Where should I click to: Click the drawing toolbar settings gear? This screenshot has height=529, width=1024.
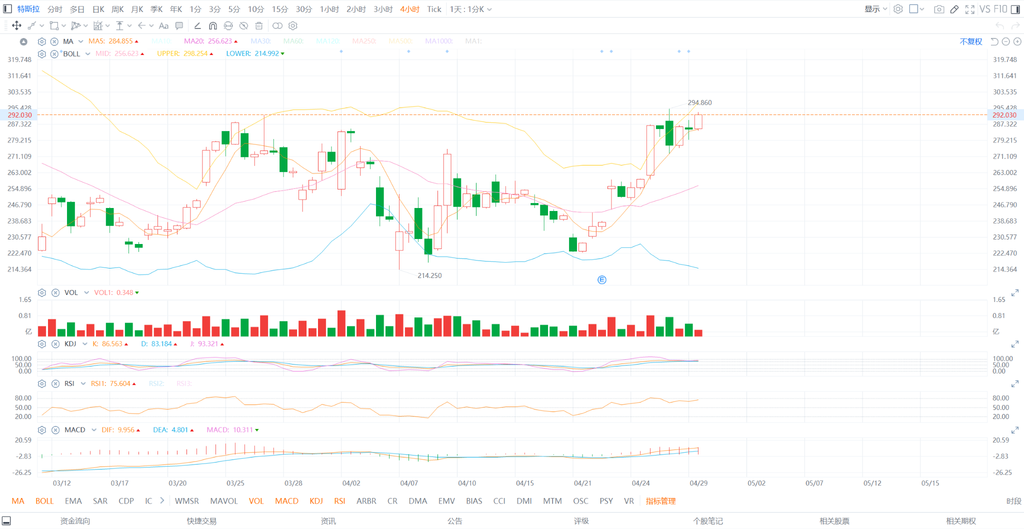pyautogui.click(x=293, y=26)
